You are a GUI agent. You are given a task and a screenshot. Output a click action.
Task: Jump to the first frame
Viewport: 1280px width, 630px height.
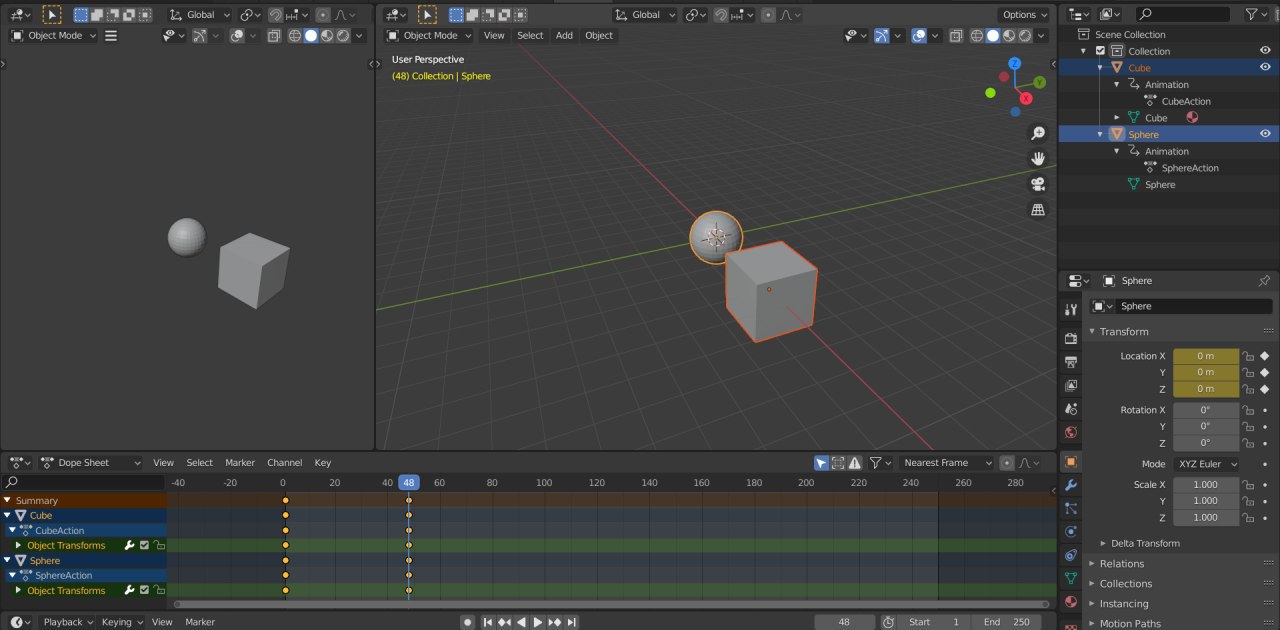point(488,622)
